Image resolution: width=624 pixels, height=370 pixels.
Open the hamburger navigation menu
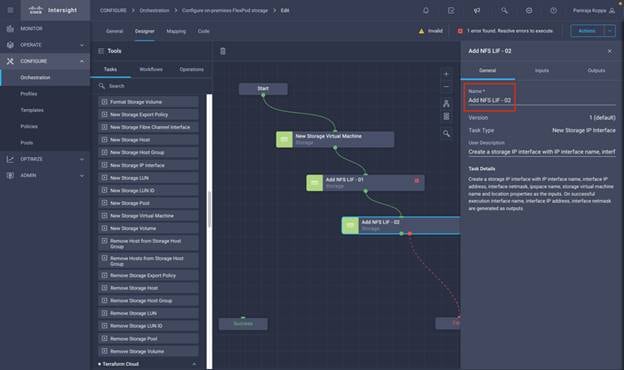[10, 10]
